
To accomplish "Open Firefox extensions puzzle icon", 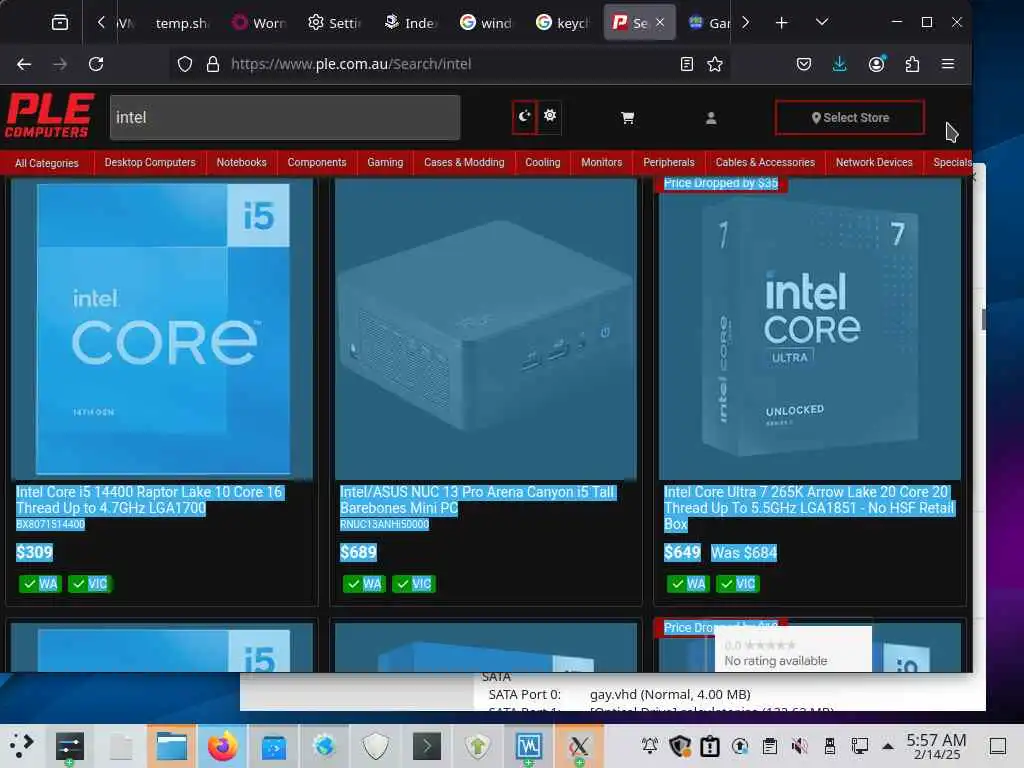I will point(912,64).
